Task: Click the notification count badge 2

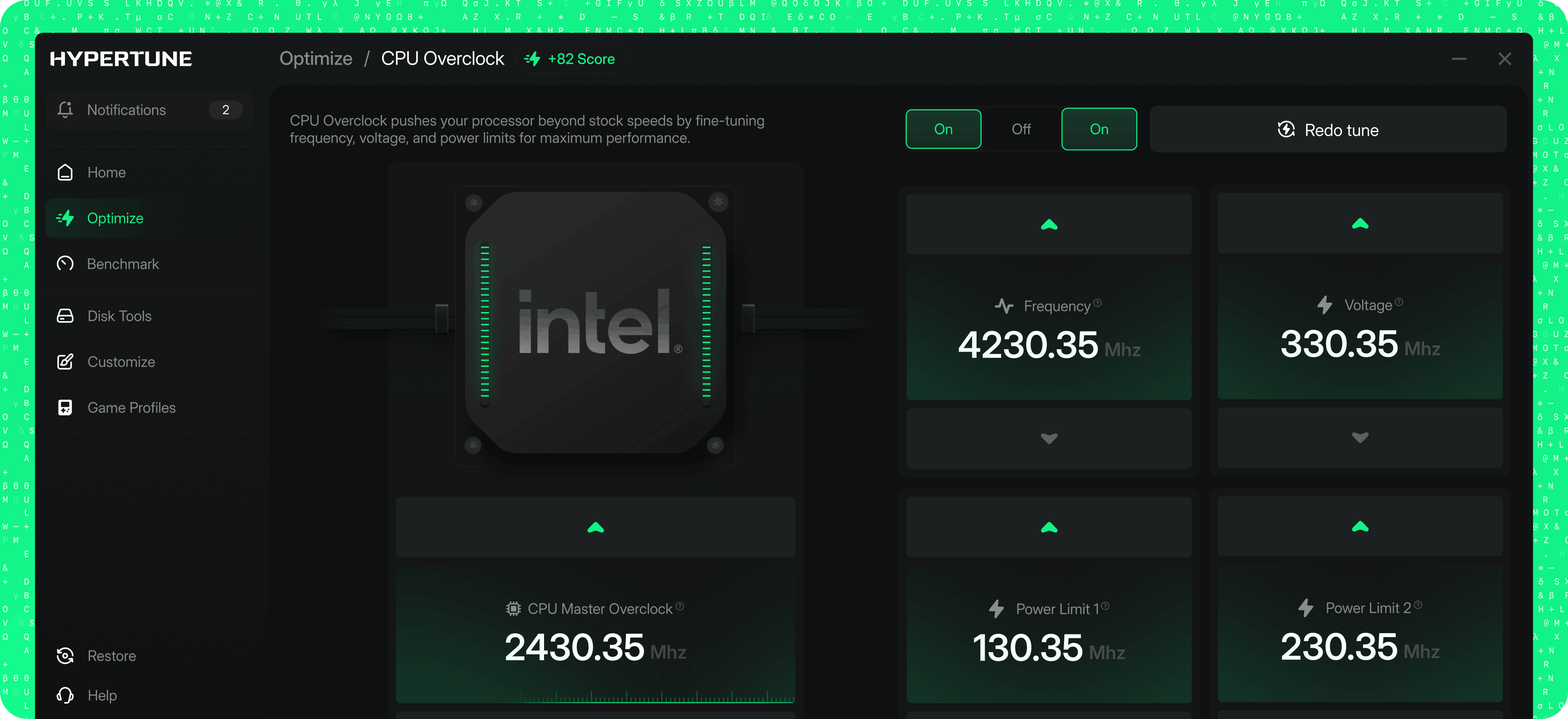Action: coord(226,109)
